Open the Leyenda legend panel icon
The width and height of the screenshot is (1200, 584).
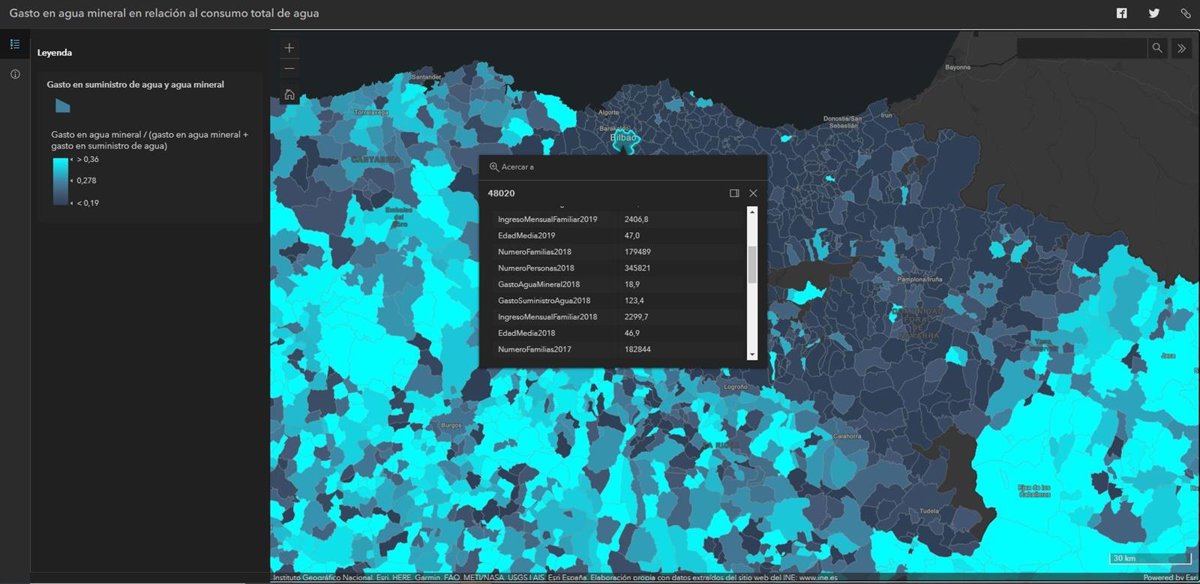click(x=15, y=44)
